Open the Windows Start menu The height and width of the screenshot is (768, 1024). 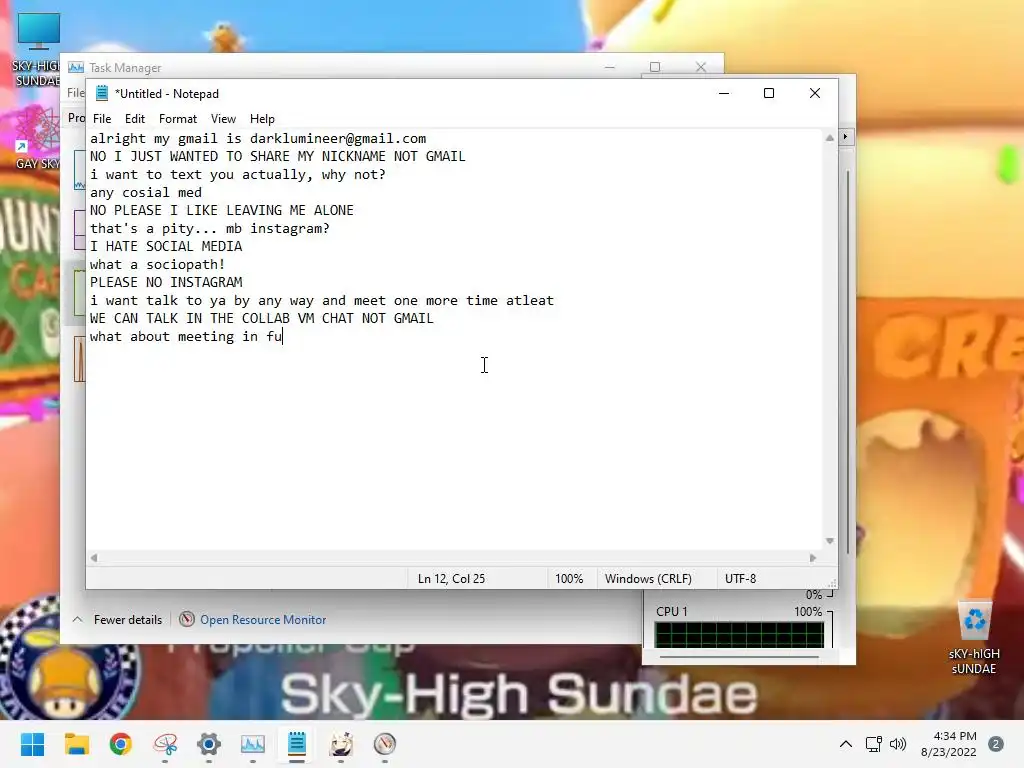click(x=32, y=744)
